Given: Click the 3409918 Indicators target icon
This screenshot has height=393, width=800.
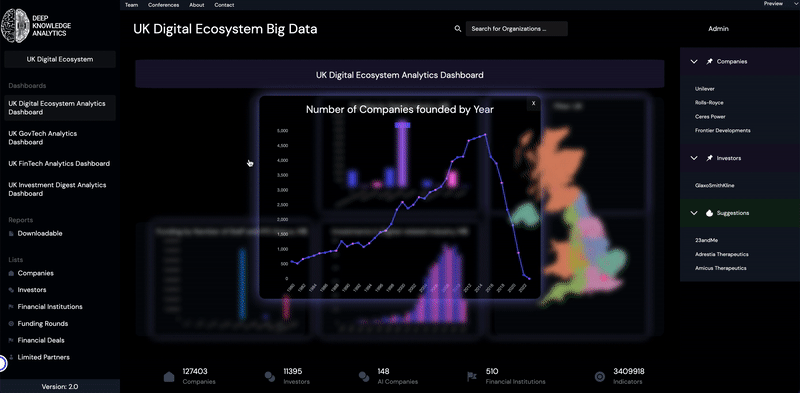Looking at the screenshot, I should click(600, 377).
